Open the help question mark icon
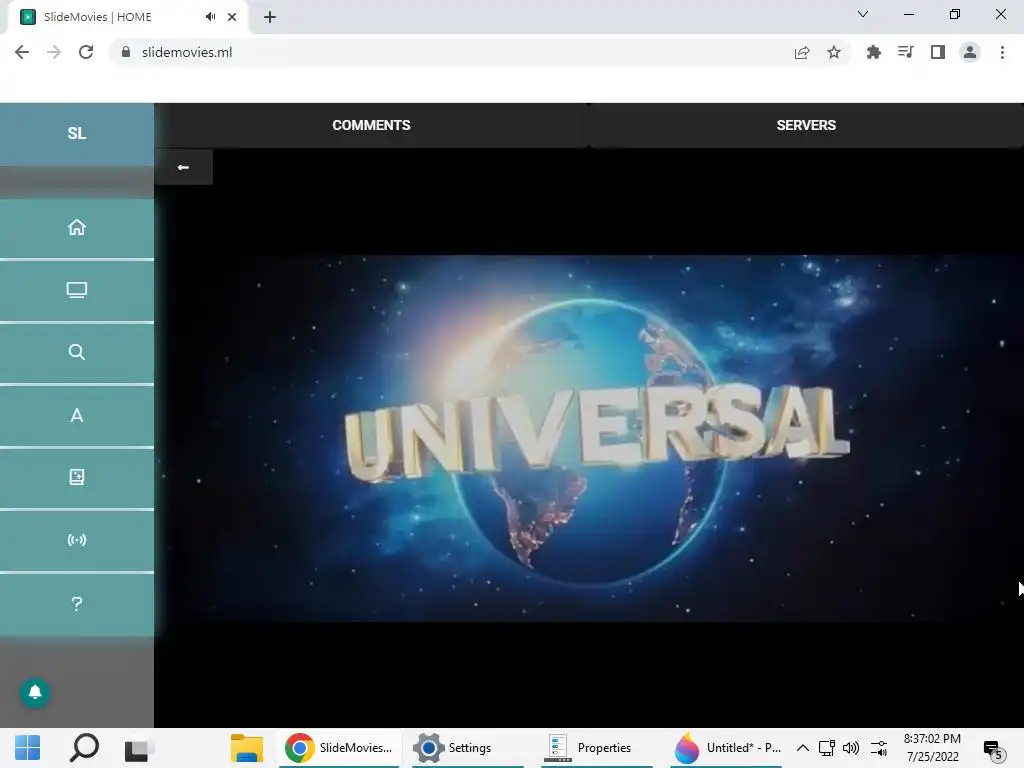Image resolution: width=1024 pixels, height=768 pixels. [x=76, y=603]
